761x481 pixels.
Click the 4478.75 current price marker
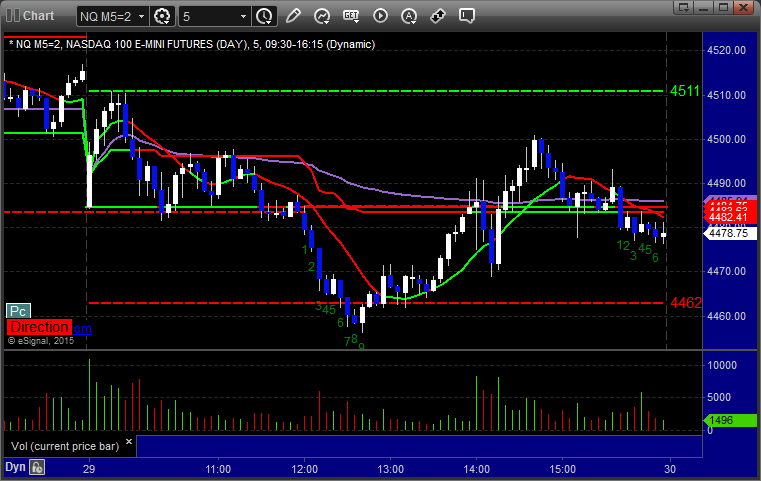pos(728,233)
